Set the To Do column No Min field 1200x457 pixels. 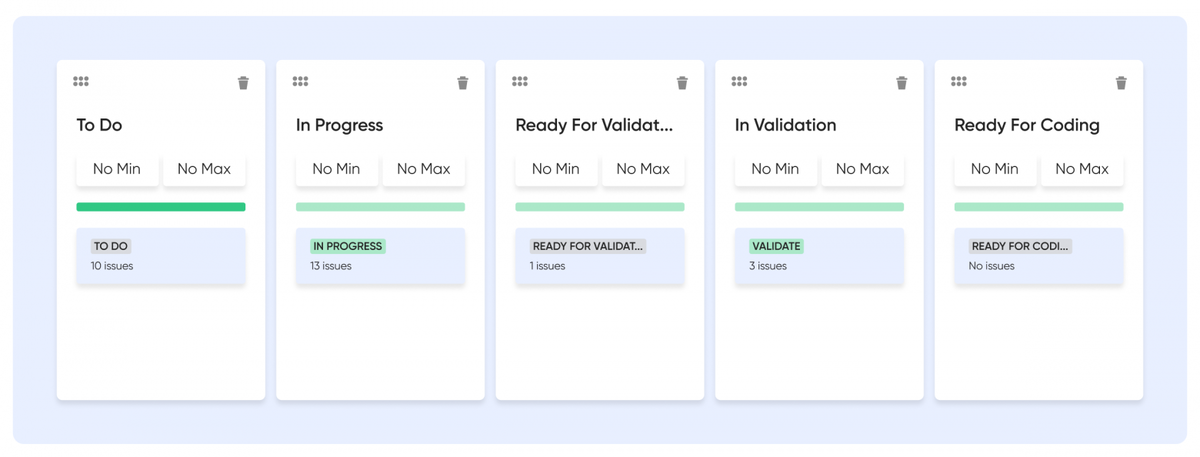pos(117,169)
